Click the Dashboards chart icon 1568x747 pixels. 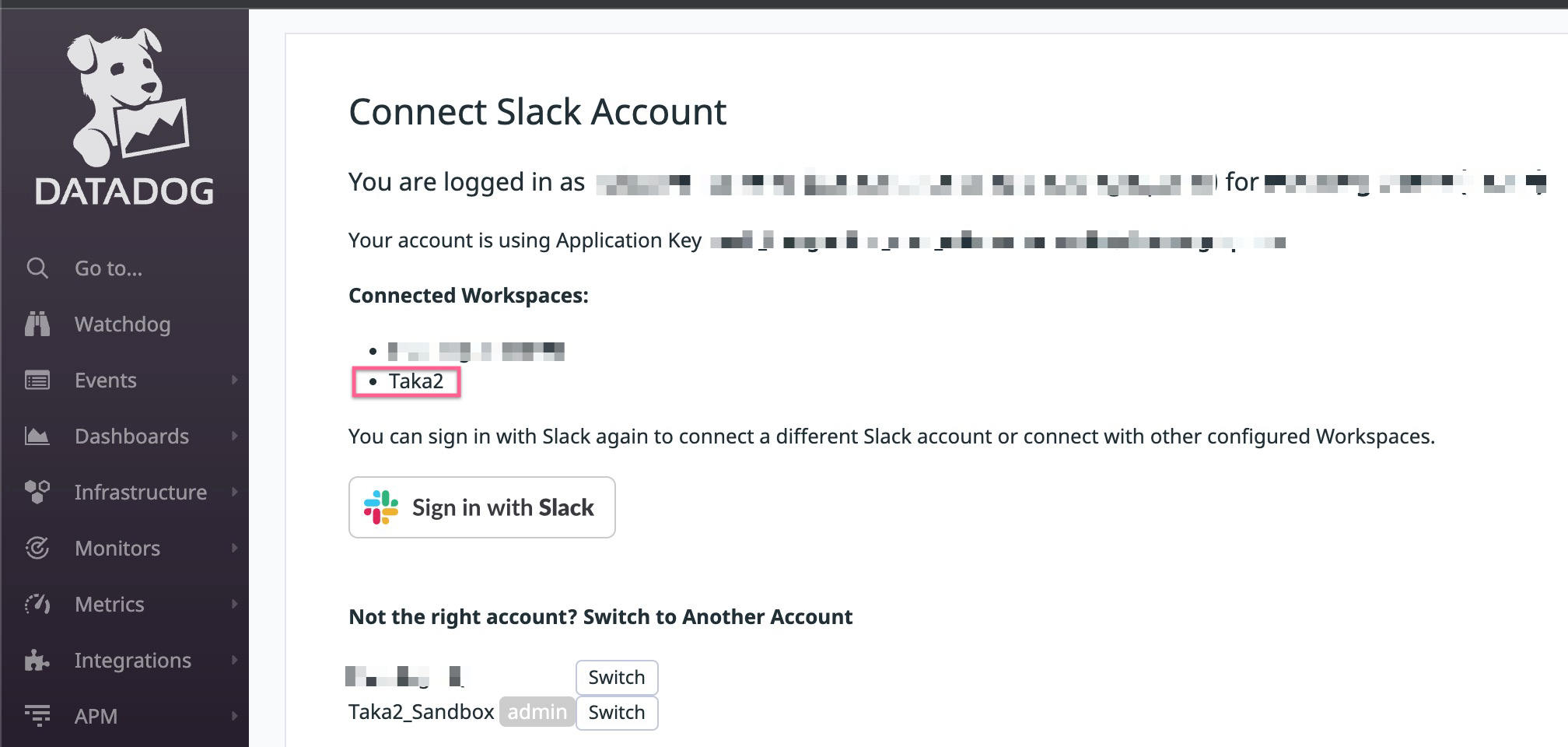click(x=37, y=437)
